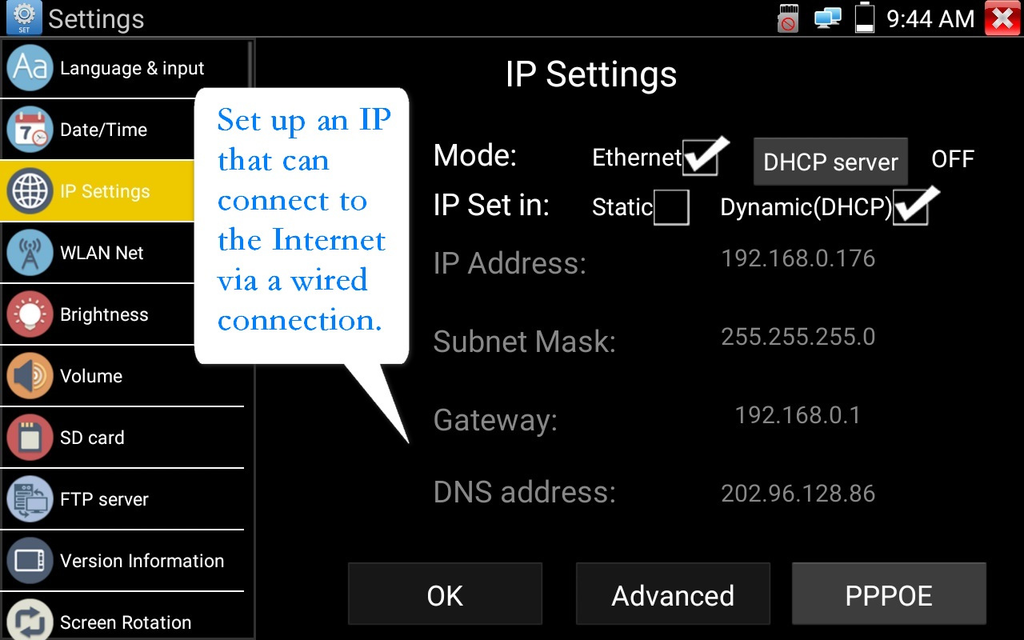Select the WLAN Net antenna icon

tap(30, 253)
